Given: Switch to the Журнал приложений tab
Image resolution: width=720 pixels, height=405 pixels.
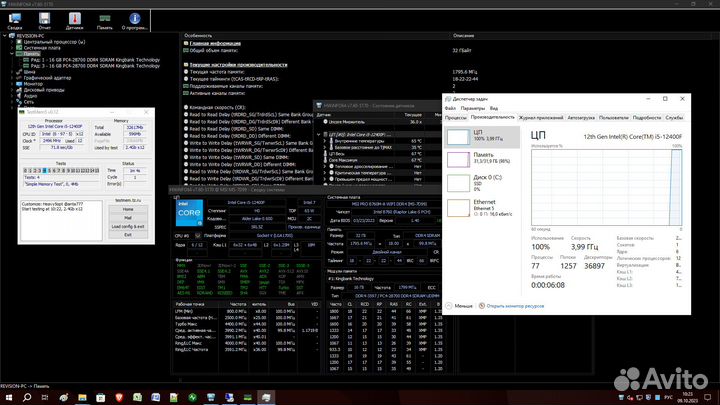Looking at the screenshot, I should pos(540,118).
